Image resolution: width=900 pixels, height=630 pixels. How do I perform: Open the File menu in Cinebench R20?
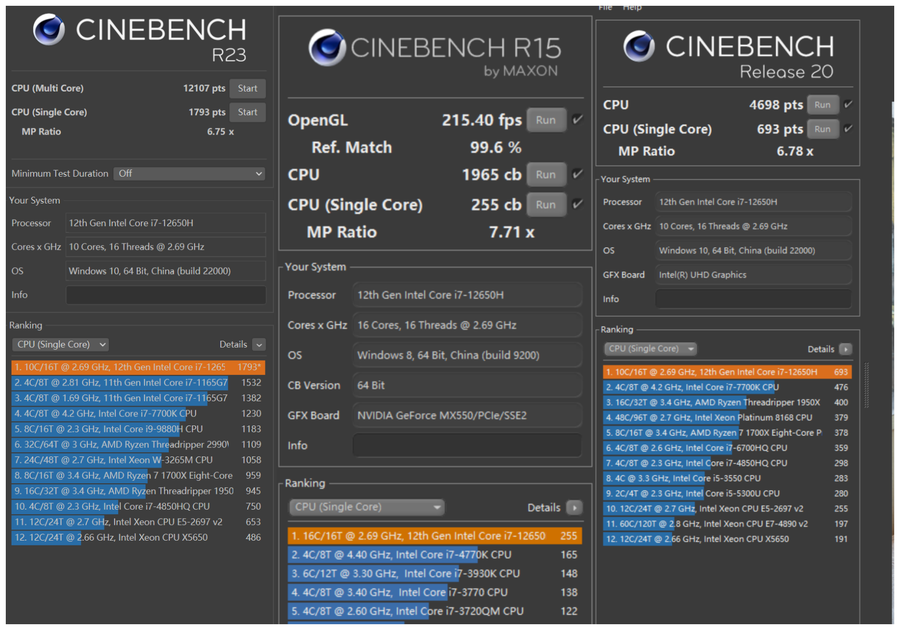click(x=605, y=7)
